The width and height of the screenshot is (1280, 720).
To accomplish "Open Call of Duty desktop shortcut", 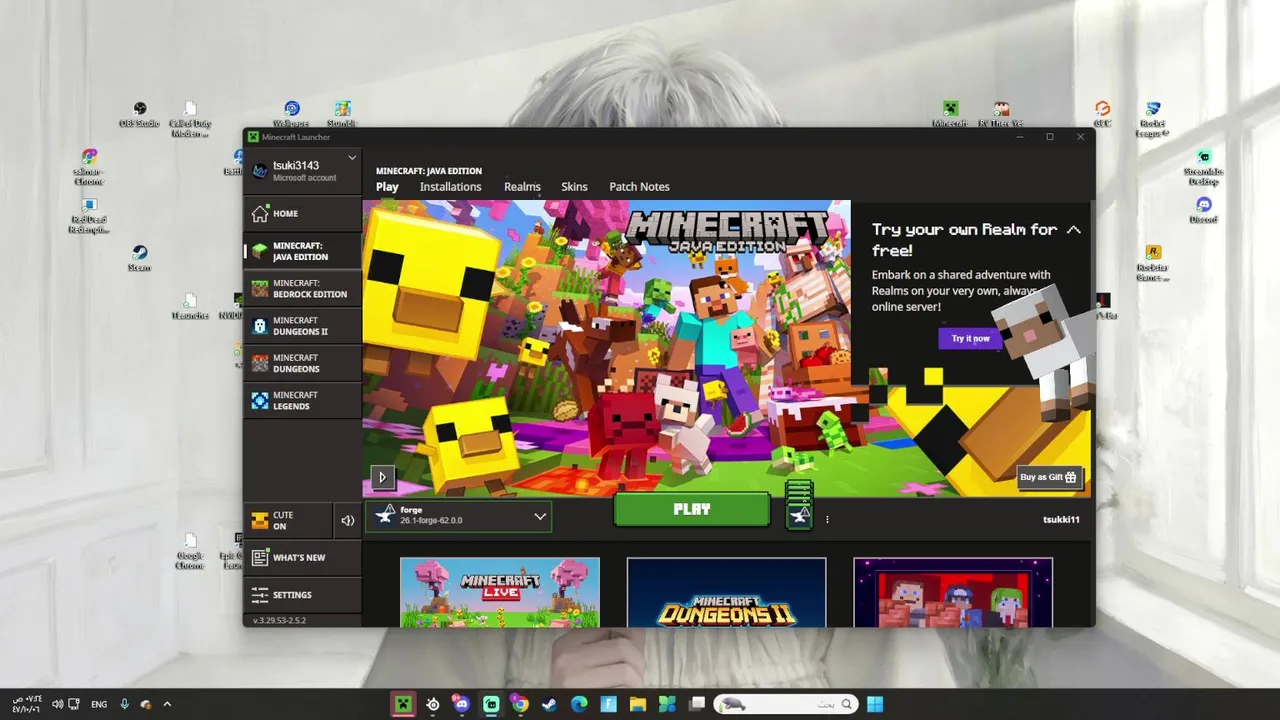I will [190, 118].
